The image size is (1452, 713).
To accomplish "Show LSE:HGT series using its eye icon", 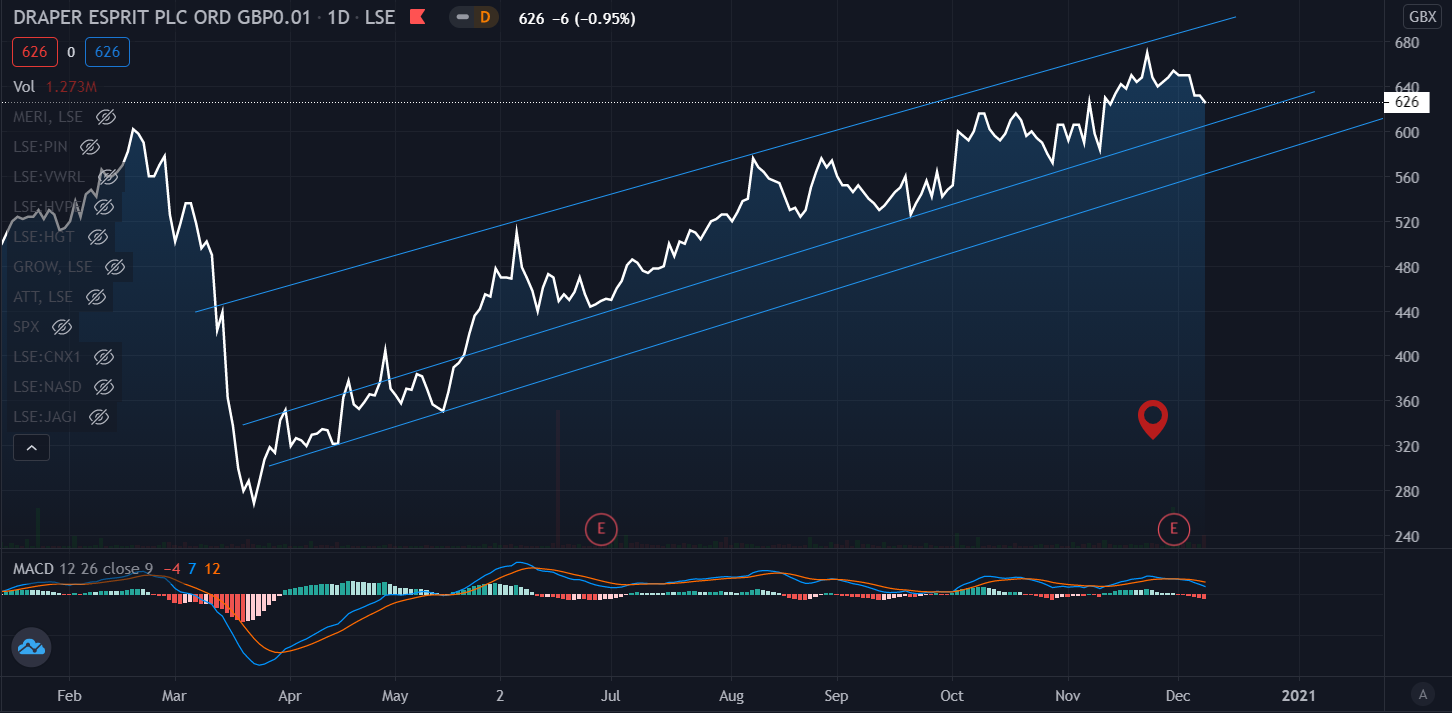I will click(x=97, y=237).
